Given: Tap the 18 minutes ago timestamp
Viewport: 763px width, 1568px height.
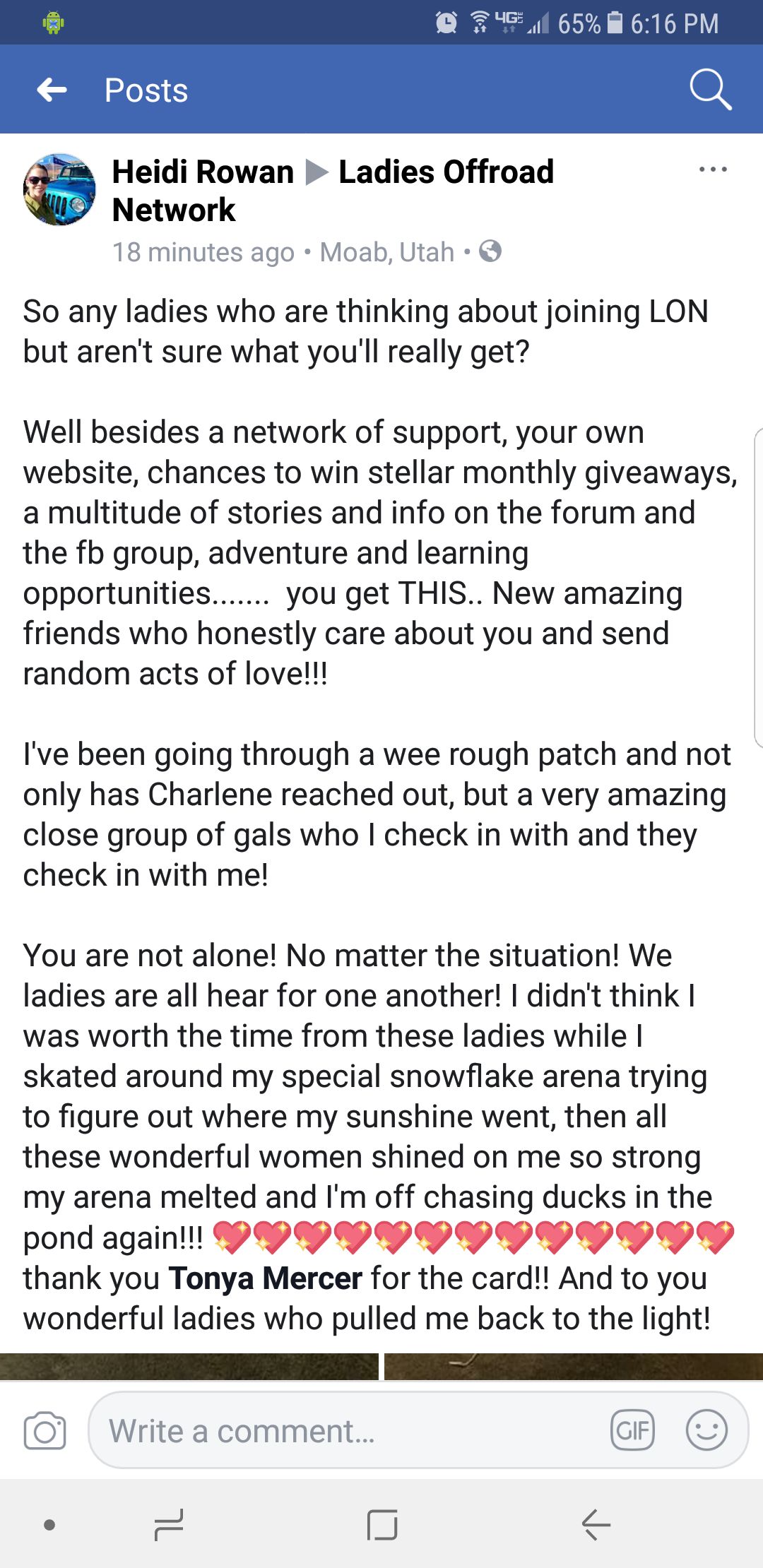Looking at the screenshot, I should [203, 252].
